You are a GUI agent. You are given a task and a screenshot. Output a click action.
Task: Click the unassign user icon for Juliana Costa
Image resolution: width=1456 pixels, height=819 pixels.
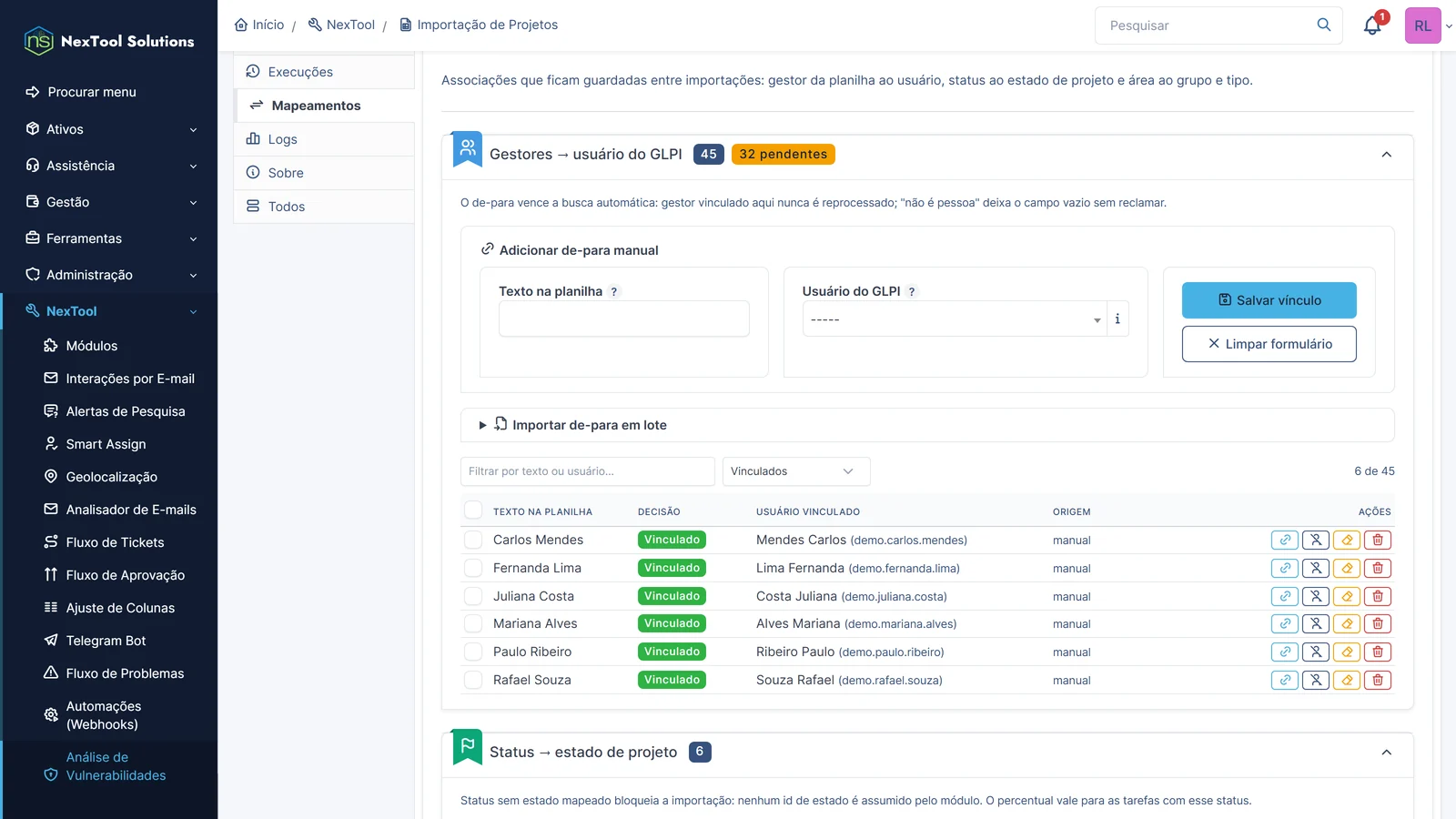point(1316,596)
